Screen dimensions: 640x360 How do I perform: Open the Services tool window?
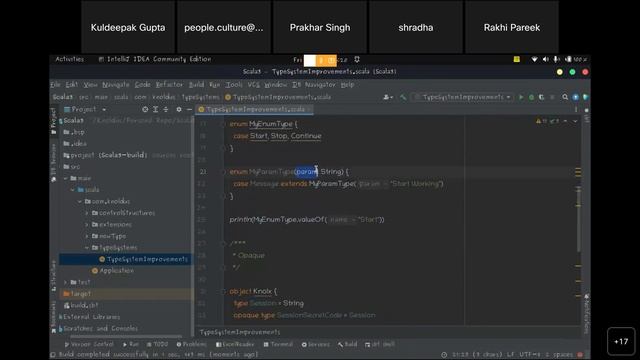[316, 344]
